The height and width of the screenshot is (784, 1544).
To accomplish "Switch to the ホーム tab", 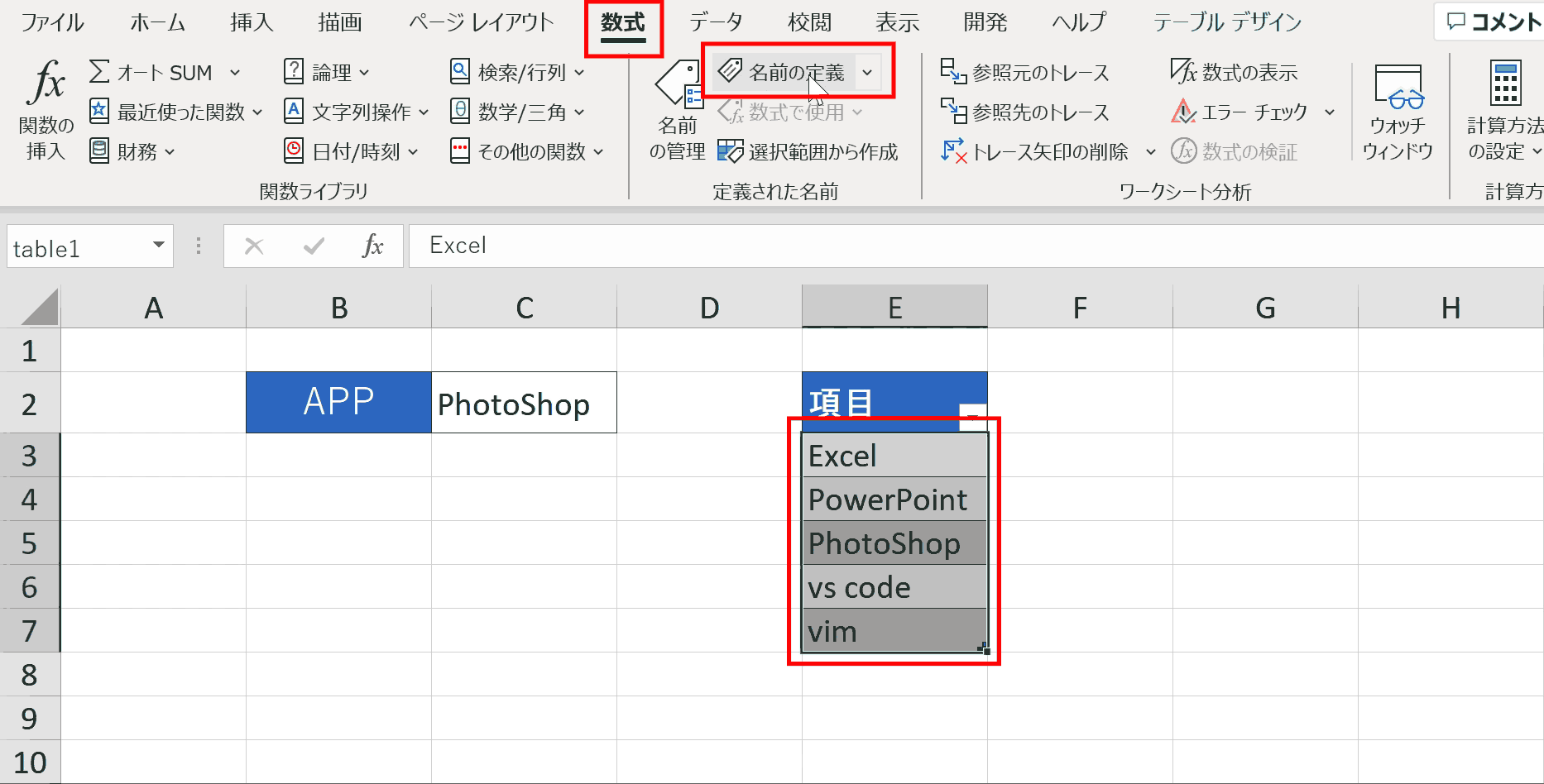I will (157, 22).
